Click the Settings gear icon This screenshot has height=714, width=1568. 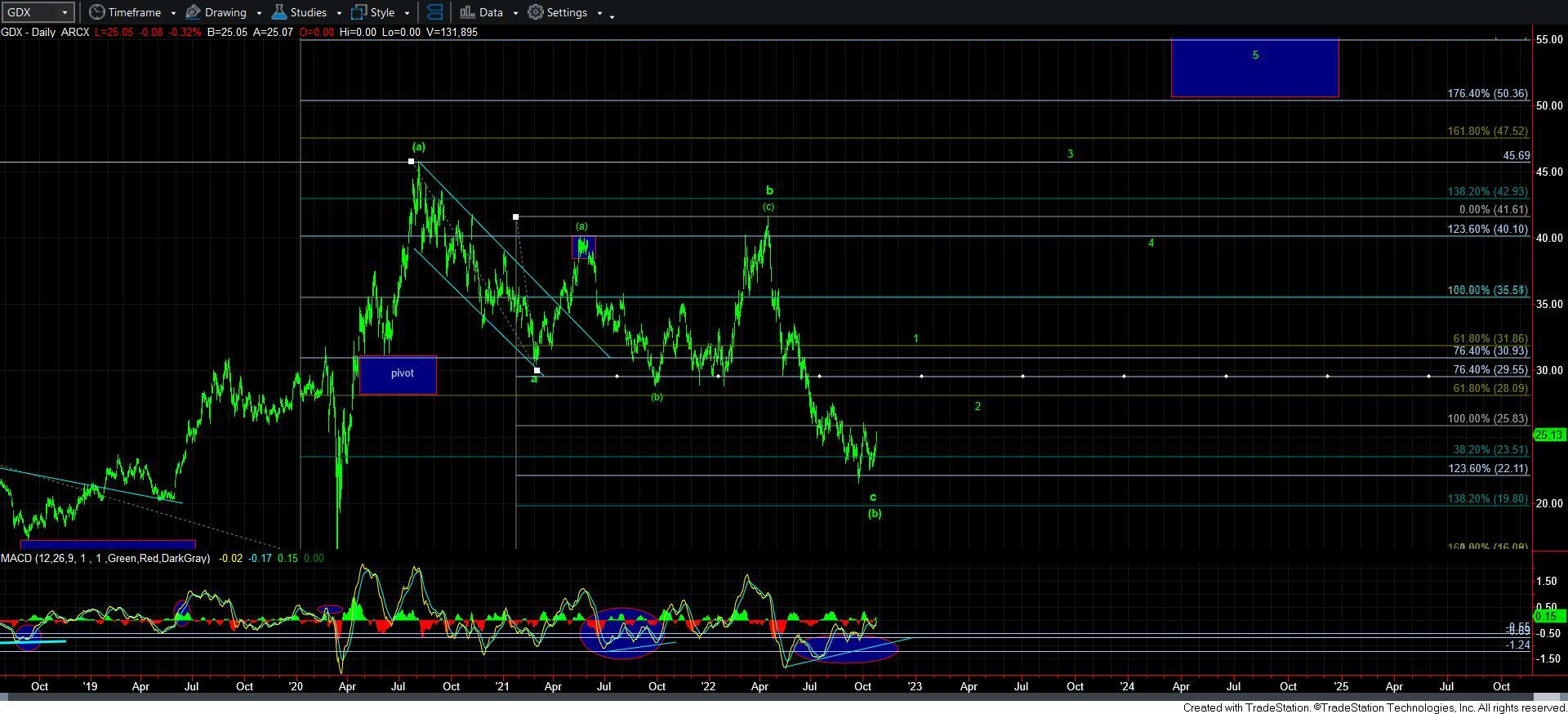pyautogui.click(x=536, y=12)
